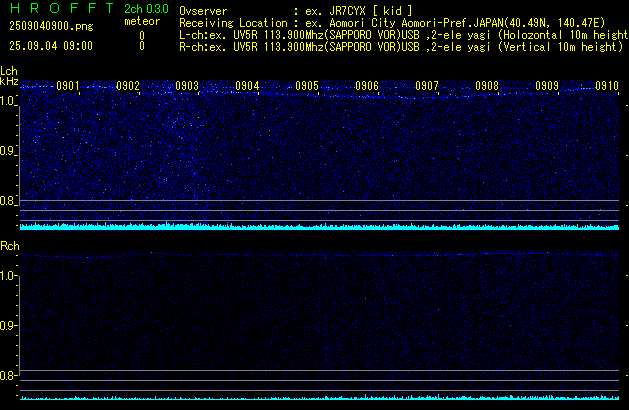The image size is (629, 410).
Task: Select the filename 2509040900.png
Action: [51, 26]
